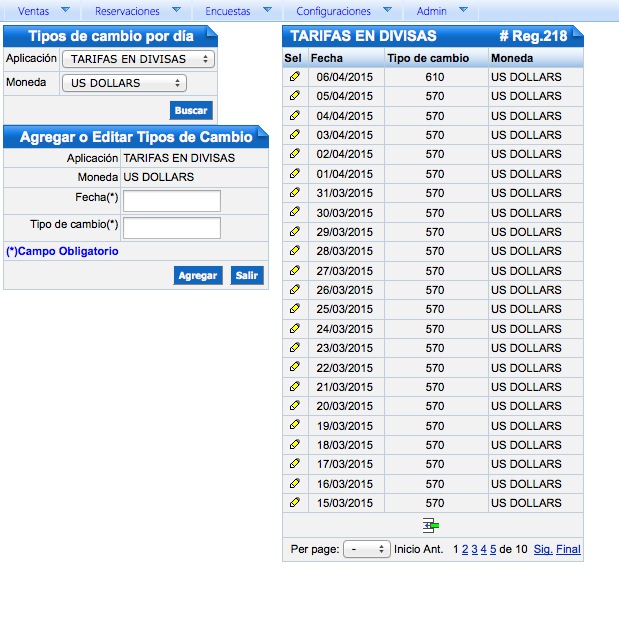Viewport: 619px width, 620px height.
Task: Click the Buscar button
Action: (192, 110)
